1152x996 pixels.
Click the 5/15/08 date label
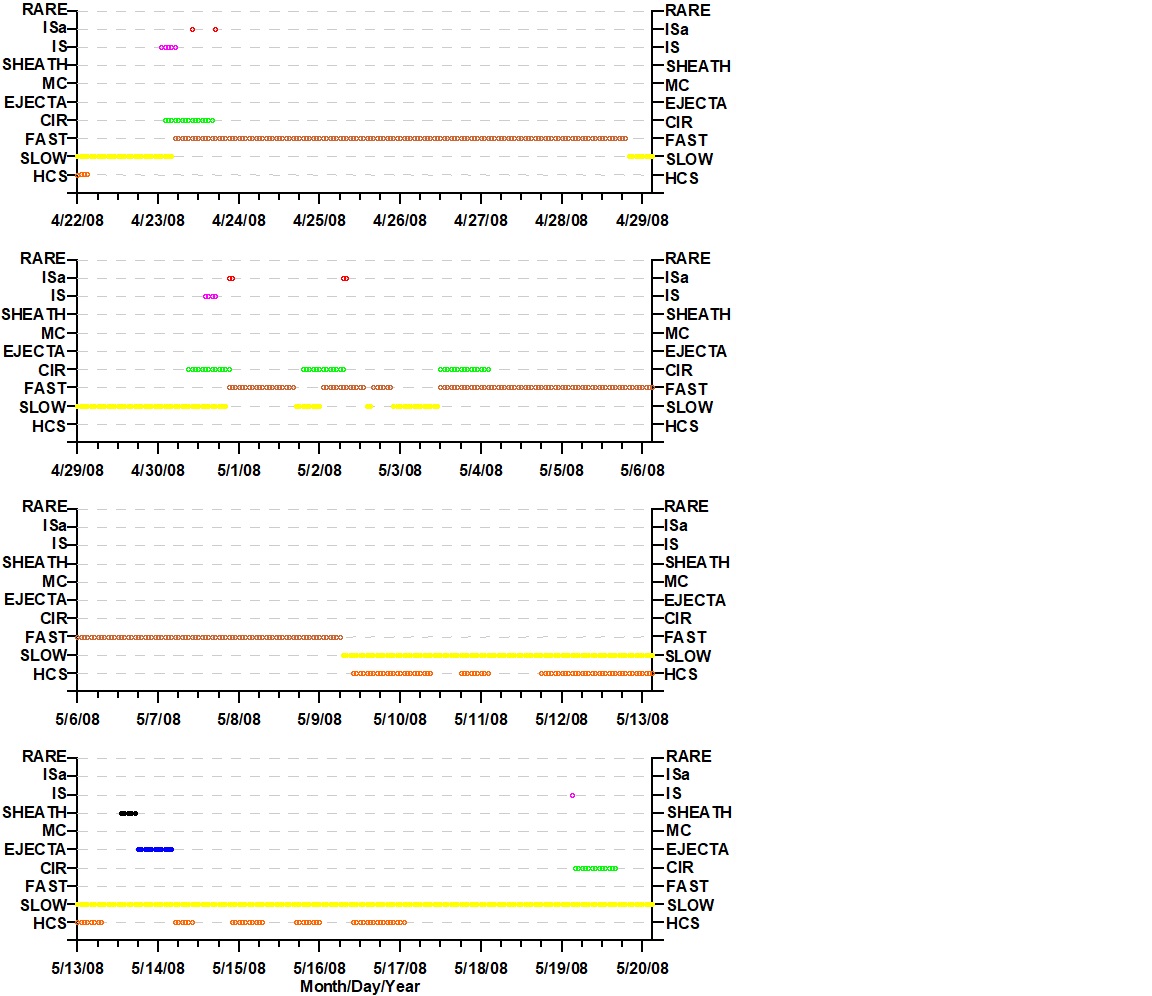tap(239, 968)
